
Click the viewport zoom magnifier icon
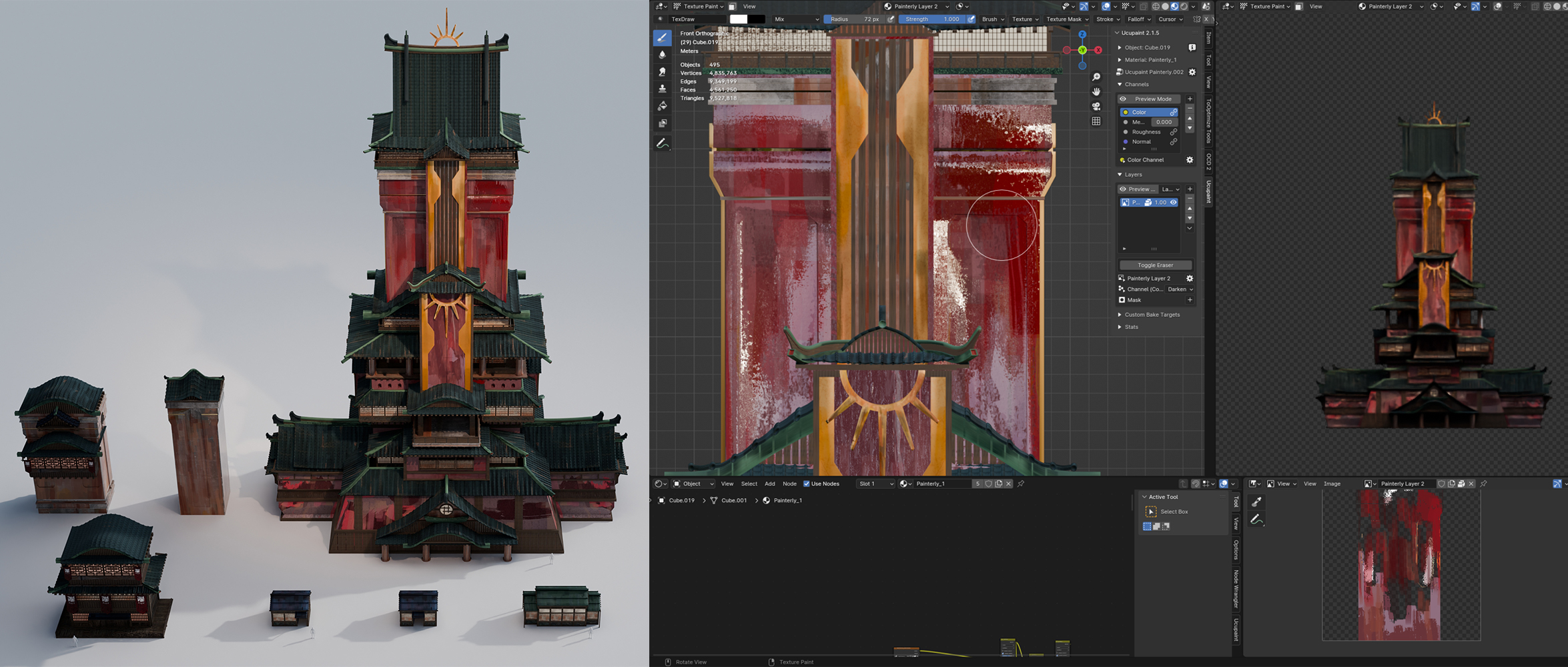[1096, 77]
